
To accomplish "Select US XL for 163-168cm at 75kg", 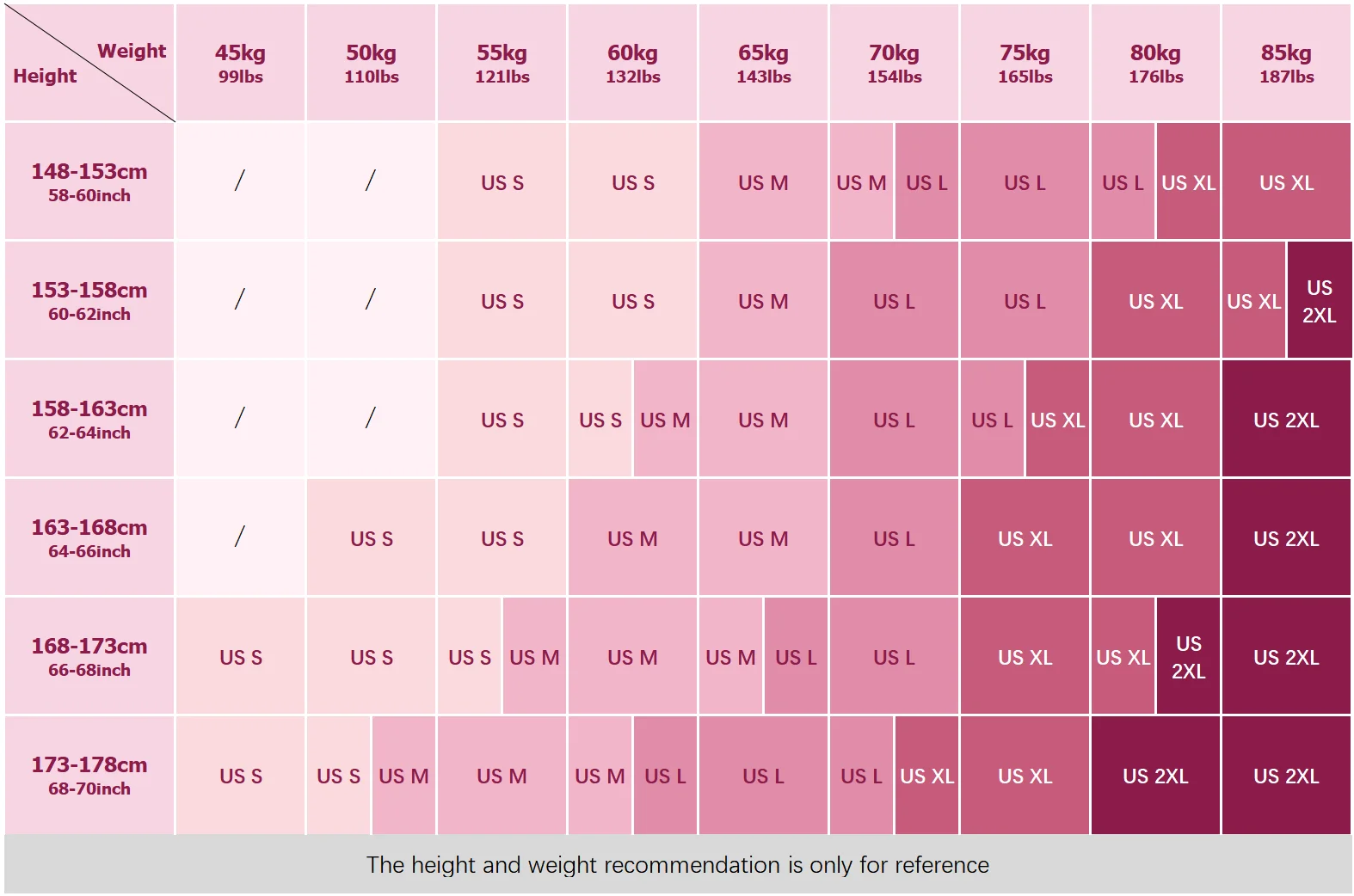I will coord(1025,538).
